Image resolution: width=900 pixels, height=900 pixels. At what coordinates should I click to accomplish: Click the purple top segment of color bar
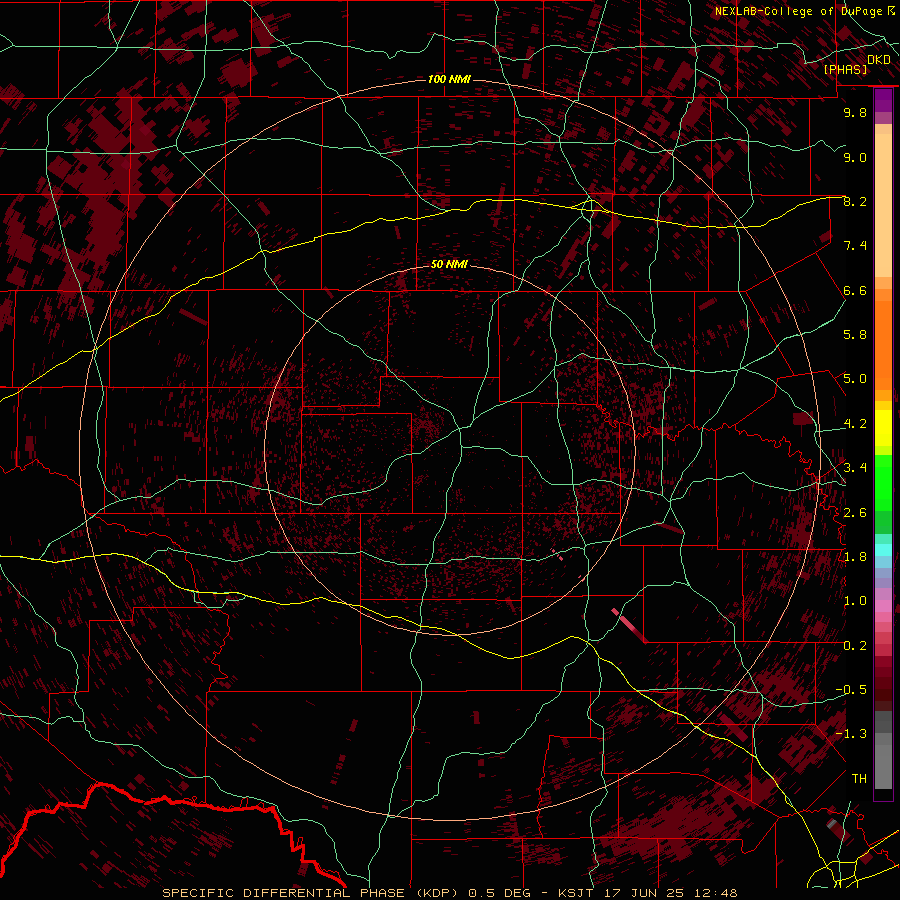click(883, 100)
